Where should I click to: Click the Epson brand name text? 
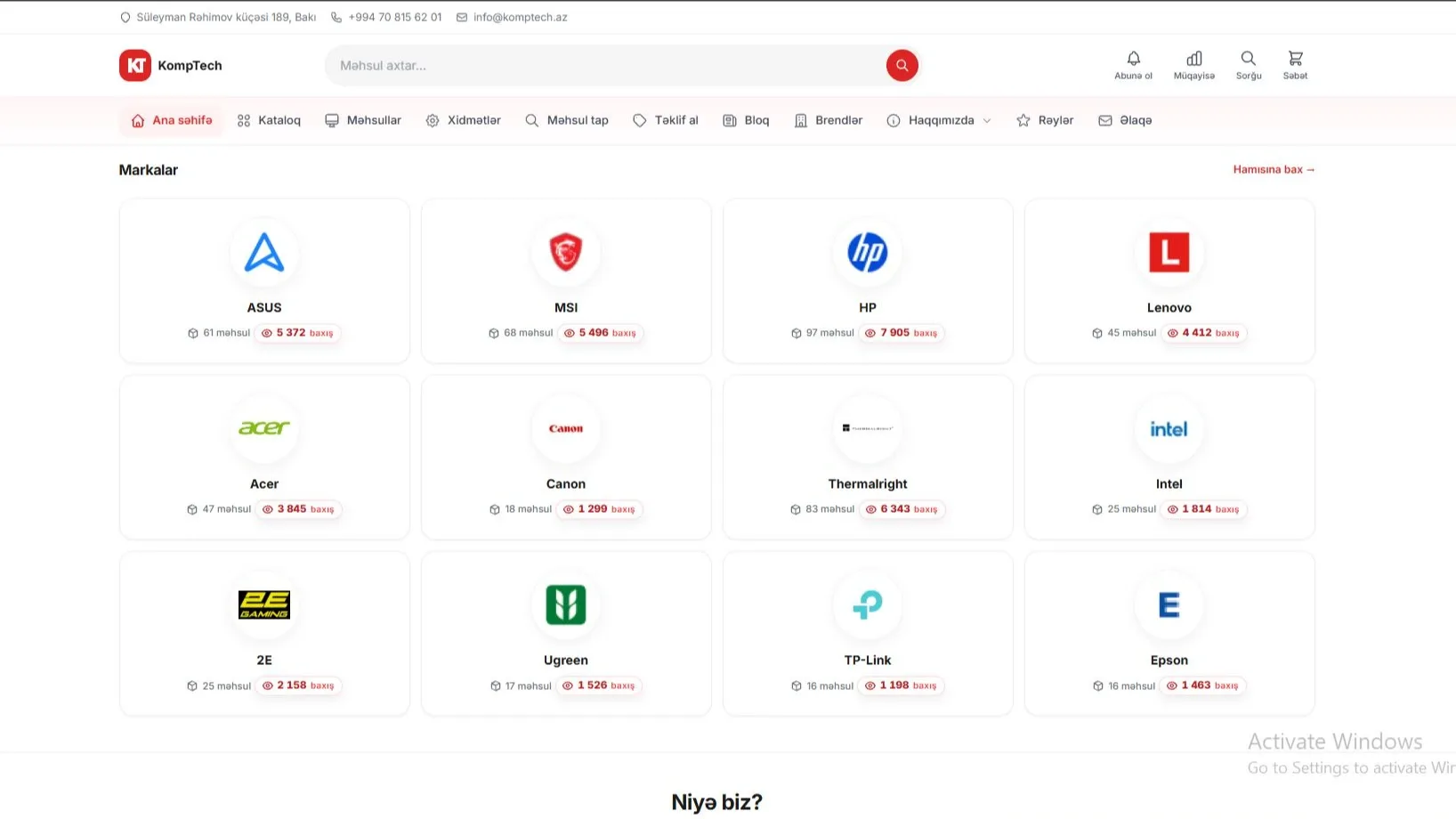coord(1169,660)
